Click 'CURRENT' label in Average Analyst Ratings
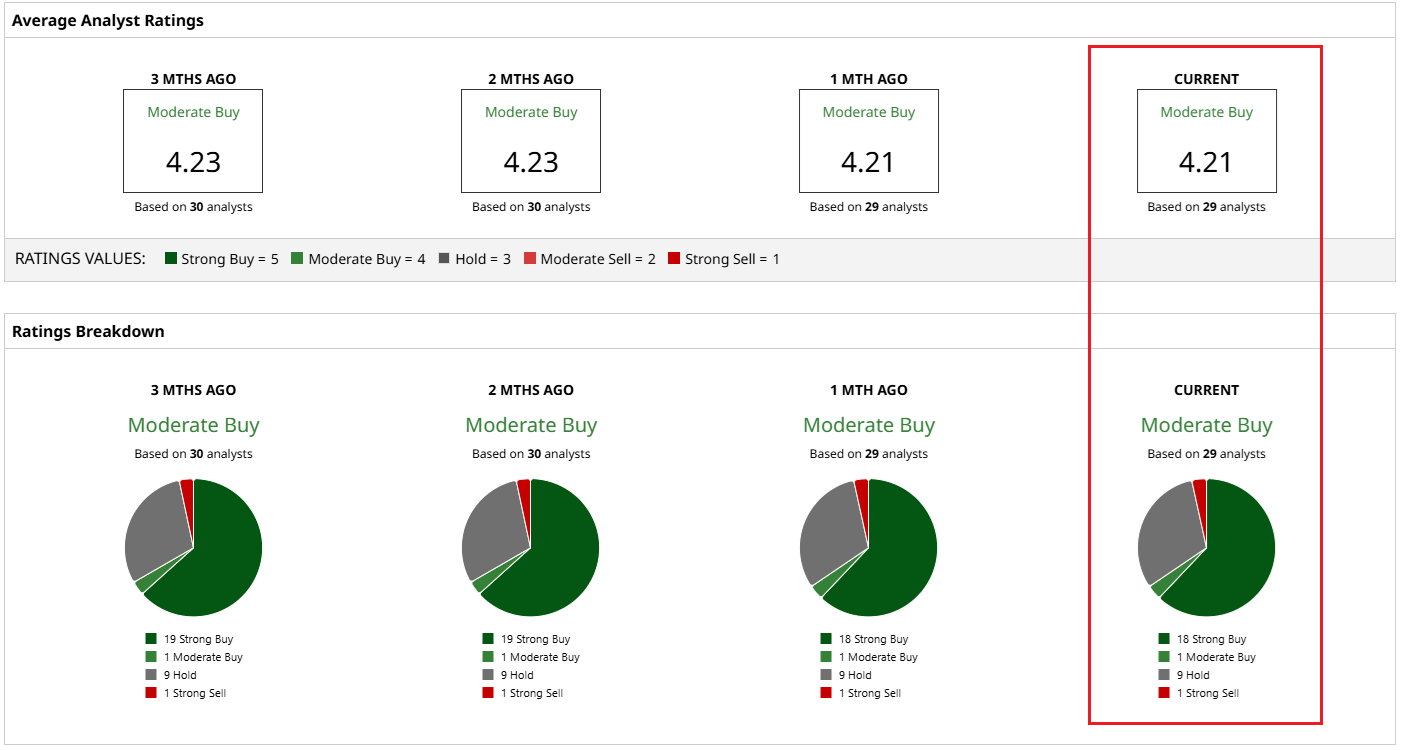This screenshot has height=750, width=1402. tap(1207, 79)
